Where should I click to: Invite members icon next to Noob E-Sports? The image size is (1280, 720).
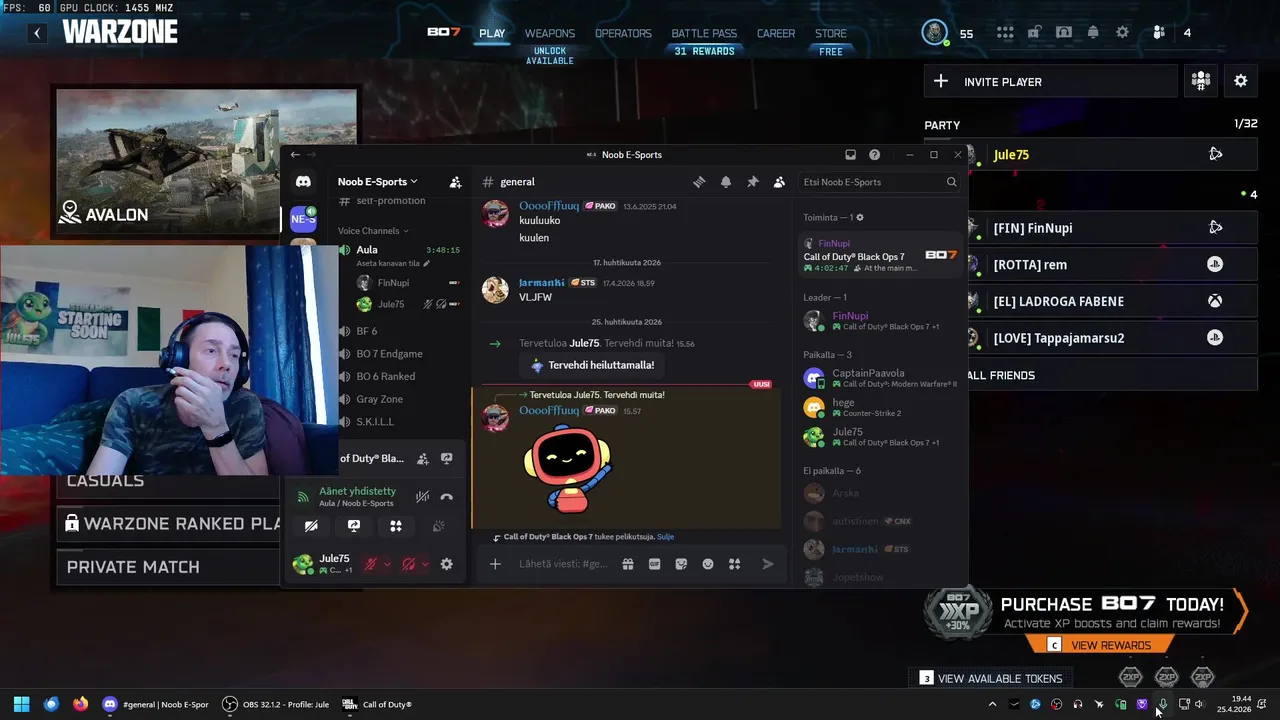[x=455, y=182]
